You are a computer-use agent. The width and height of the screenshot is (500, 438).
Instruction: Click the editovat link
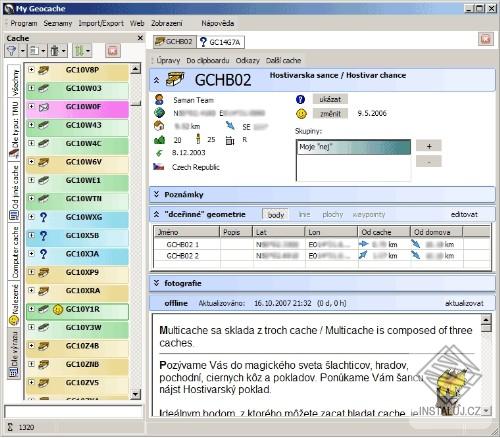coord(464,214)
